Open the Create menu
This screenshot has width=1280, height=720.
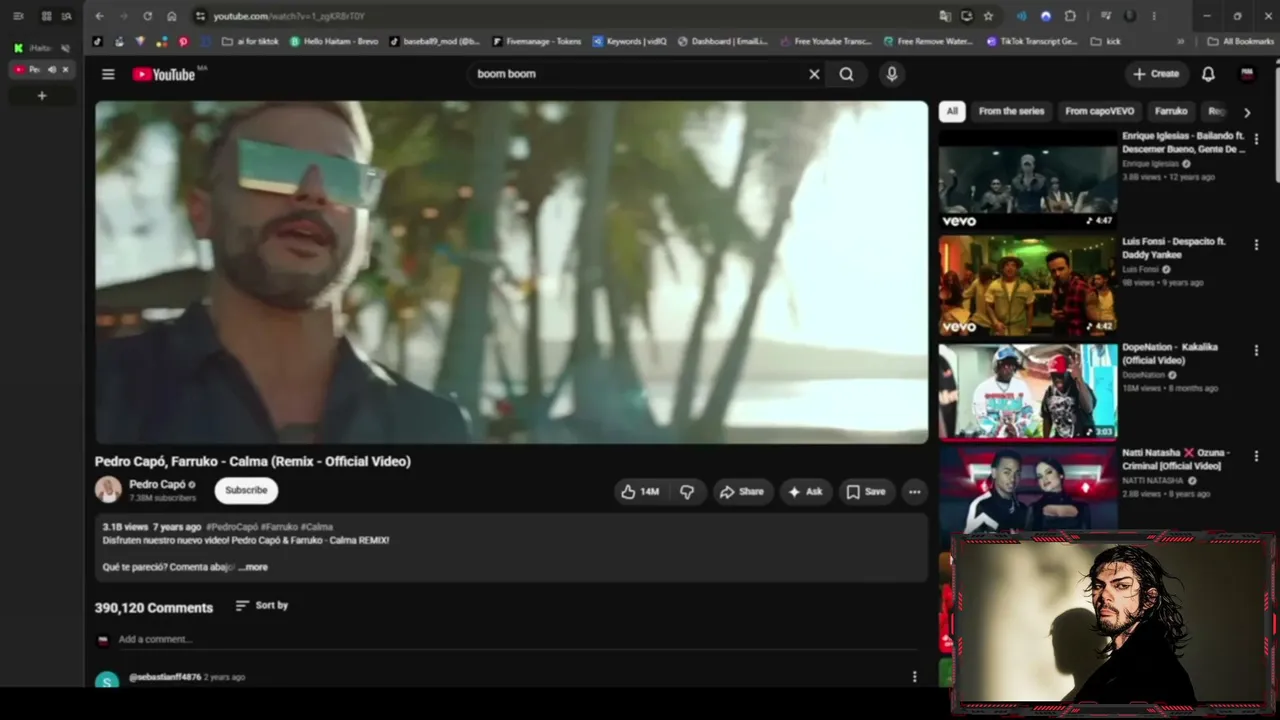[x=1156, y=74]
